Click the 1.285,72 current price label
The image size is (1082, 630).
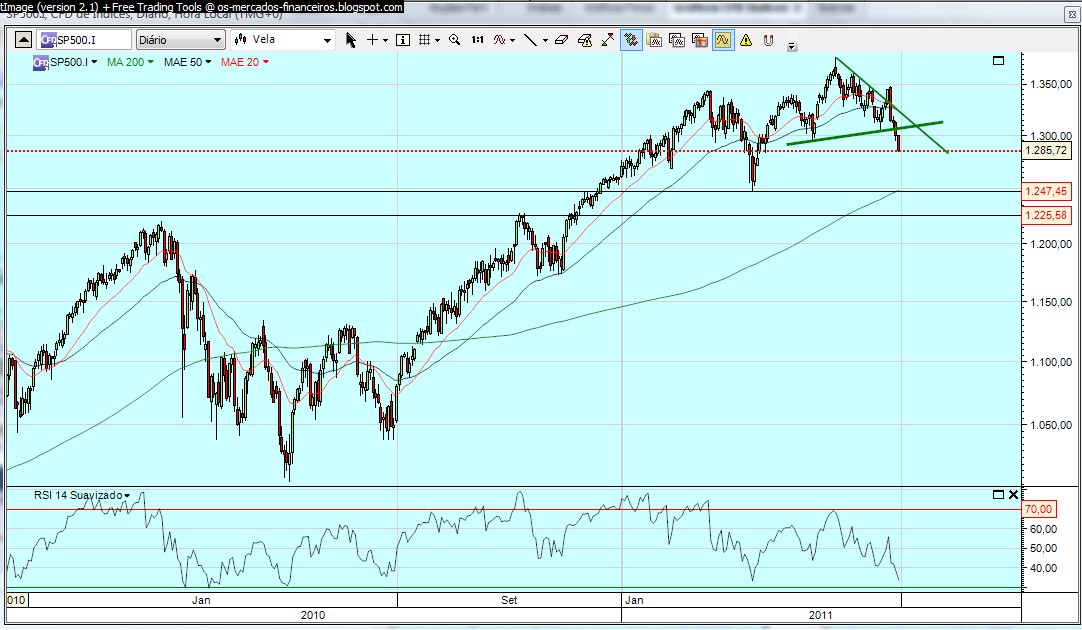1046,150
